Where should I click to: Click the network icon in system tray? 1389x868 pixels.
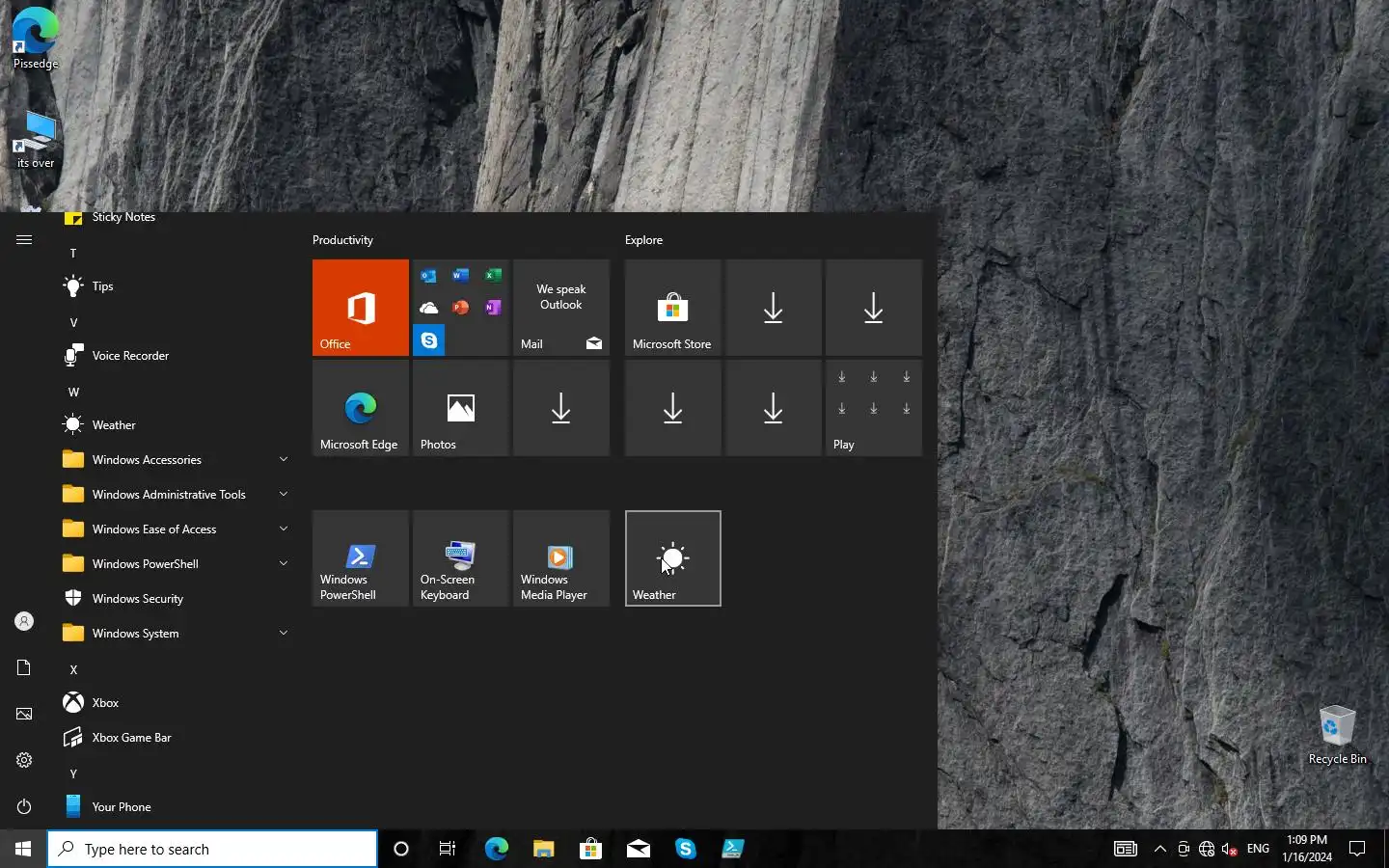pos(1207,849)
